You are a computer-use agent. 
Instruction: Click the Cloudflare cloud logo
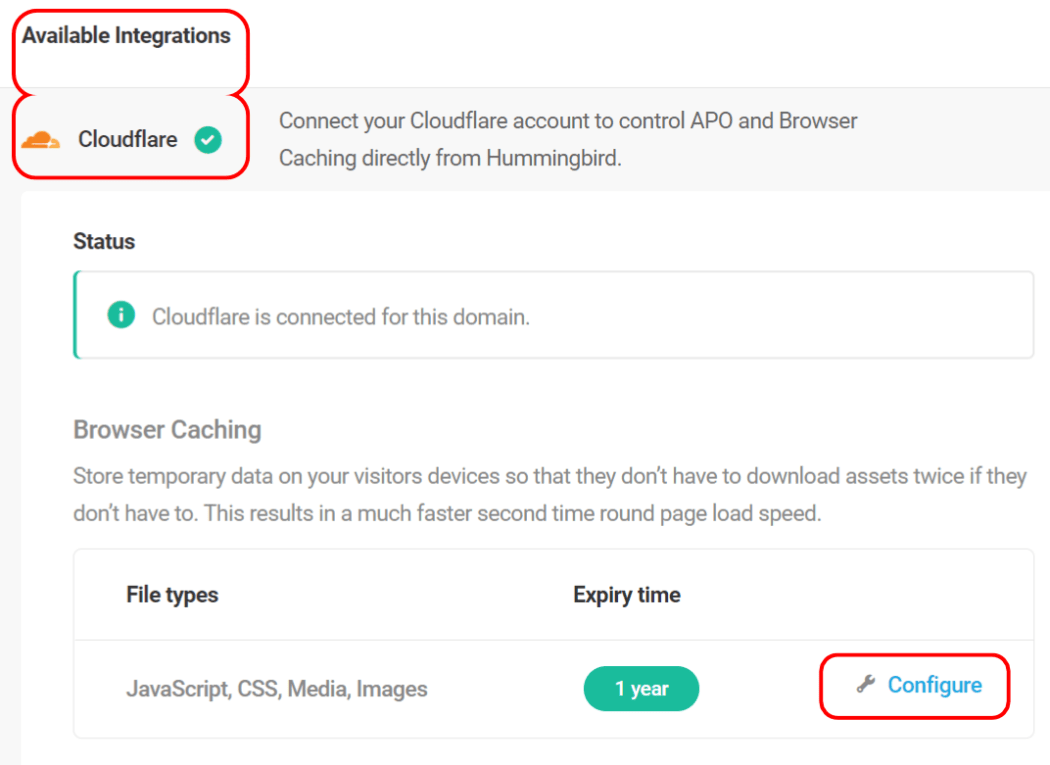point(40,139)
